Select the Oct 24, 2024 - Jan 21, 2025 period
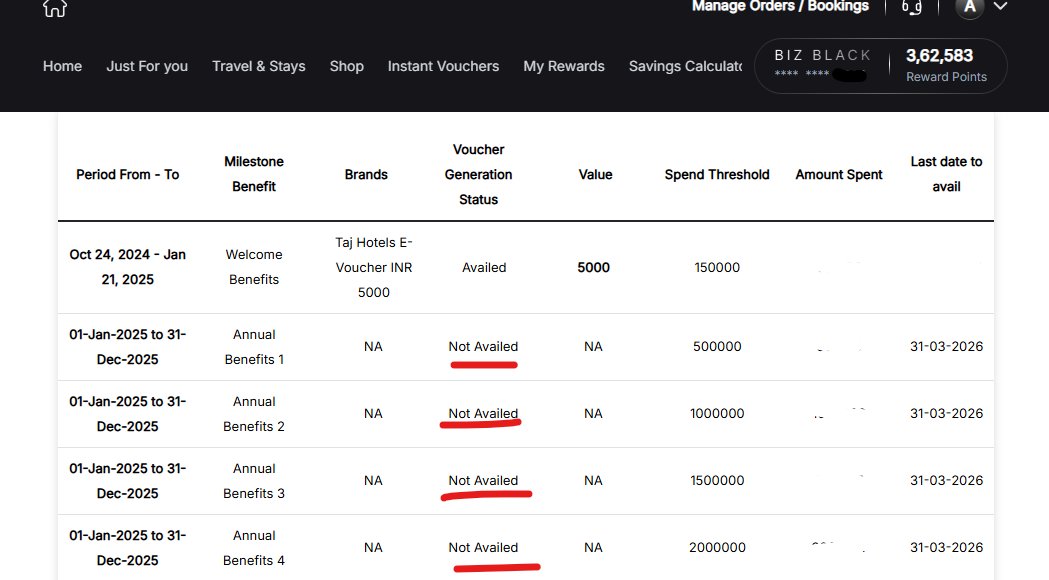1049x580 pixels. pos(128,267)
